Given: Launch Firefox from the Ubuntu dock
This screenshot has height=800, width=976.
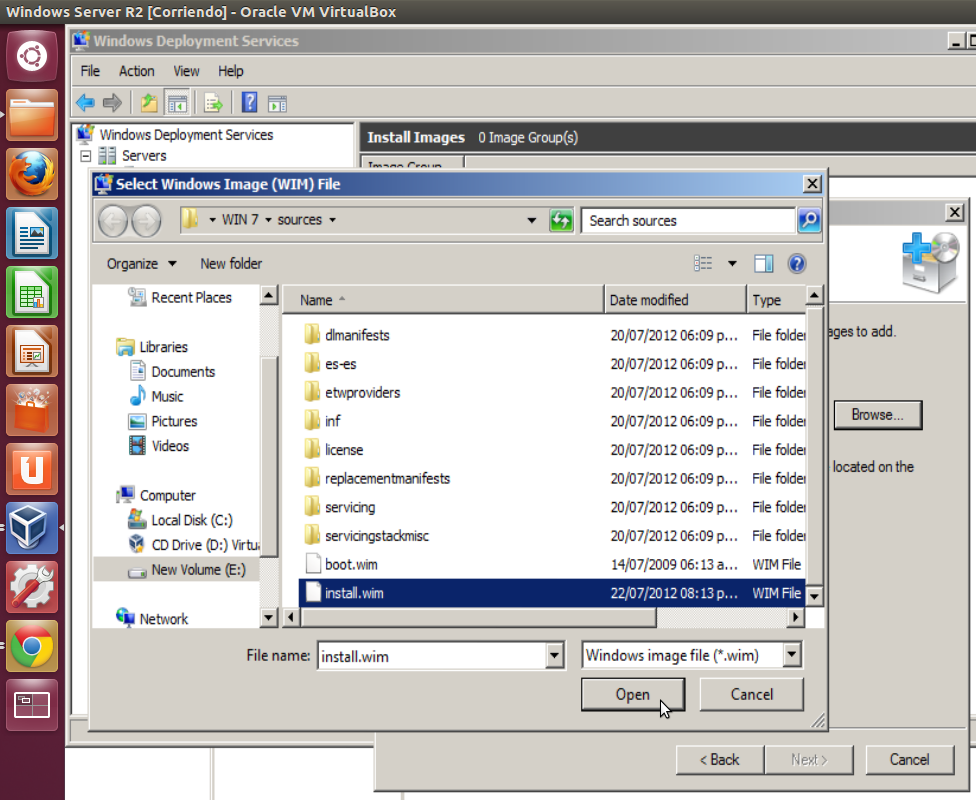Looking at the screenshot, I should tap(32, 174).
